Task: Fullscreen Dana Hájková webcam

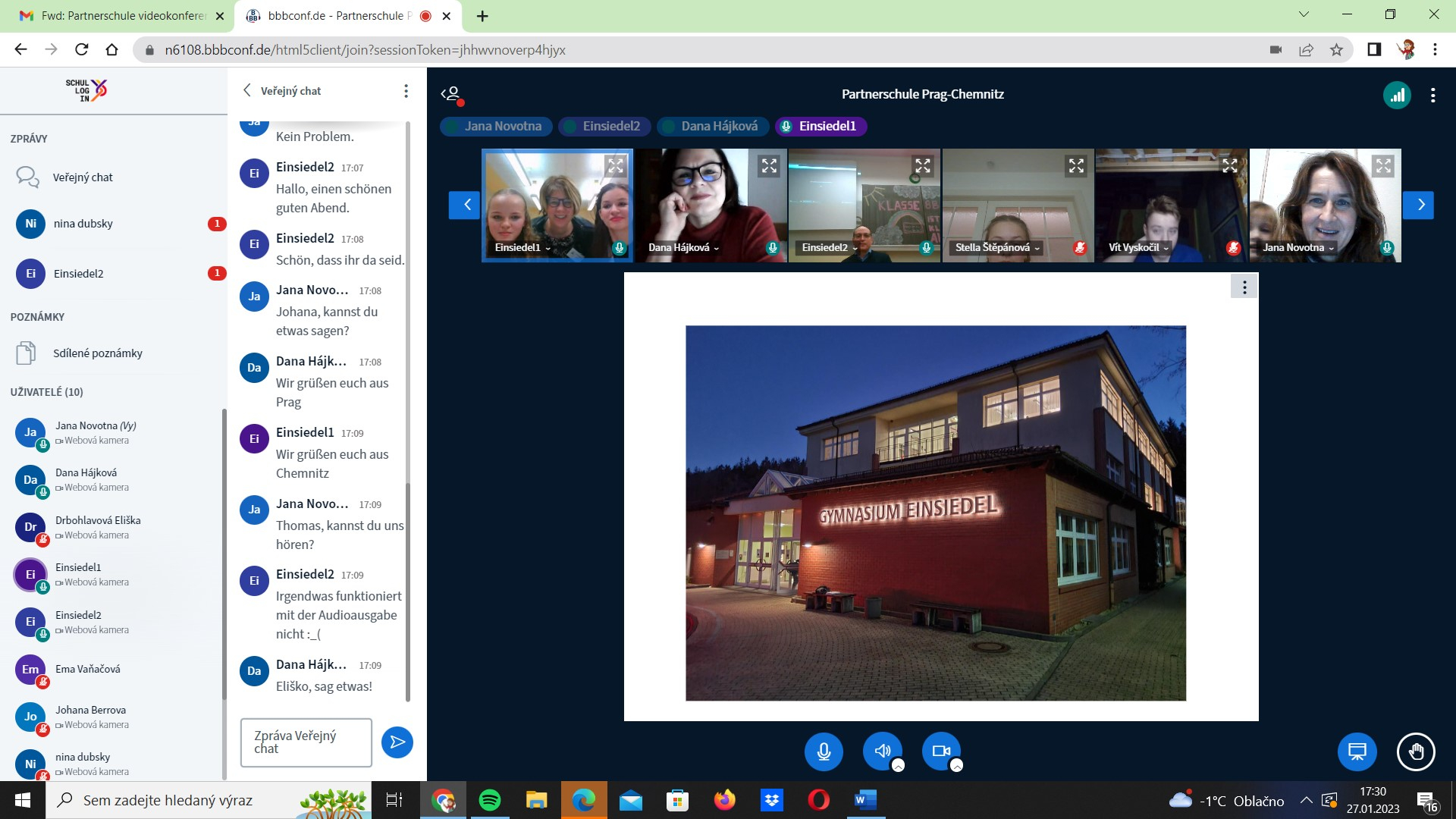Action: [769, 165]
